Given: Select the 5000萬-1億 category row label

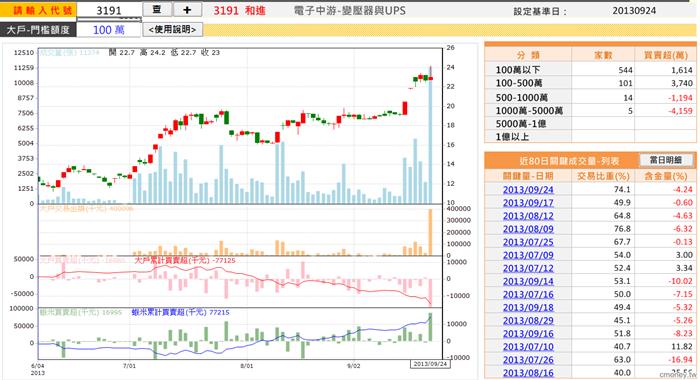Looking at the screenshot, I should pos(521,124).
